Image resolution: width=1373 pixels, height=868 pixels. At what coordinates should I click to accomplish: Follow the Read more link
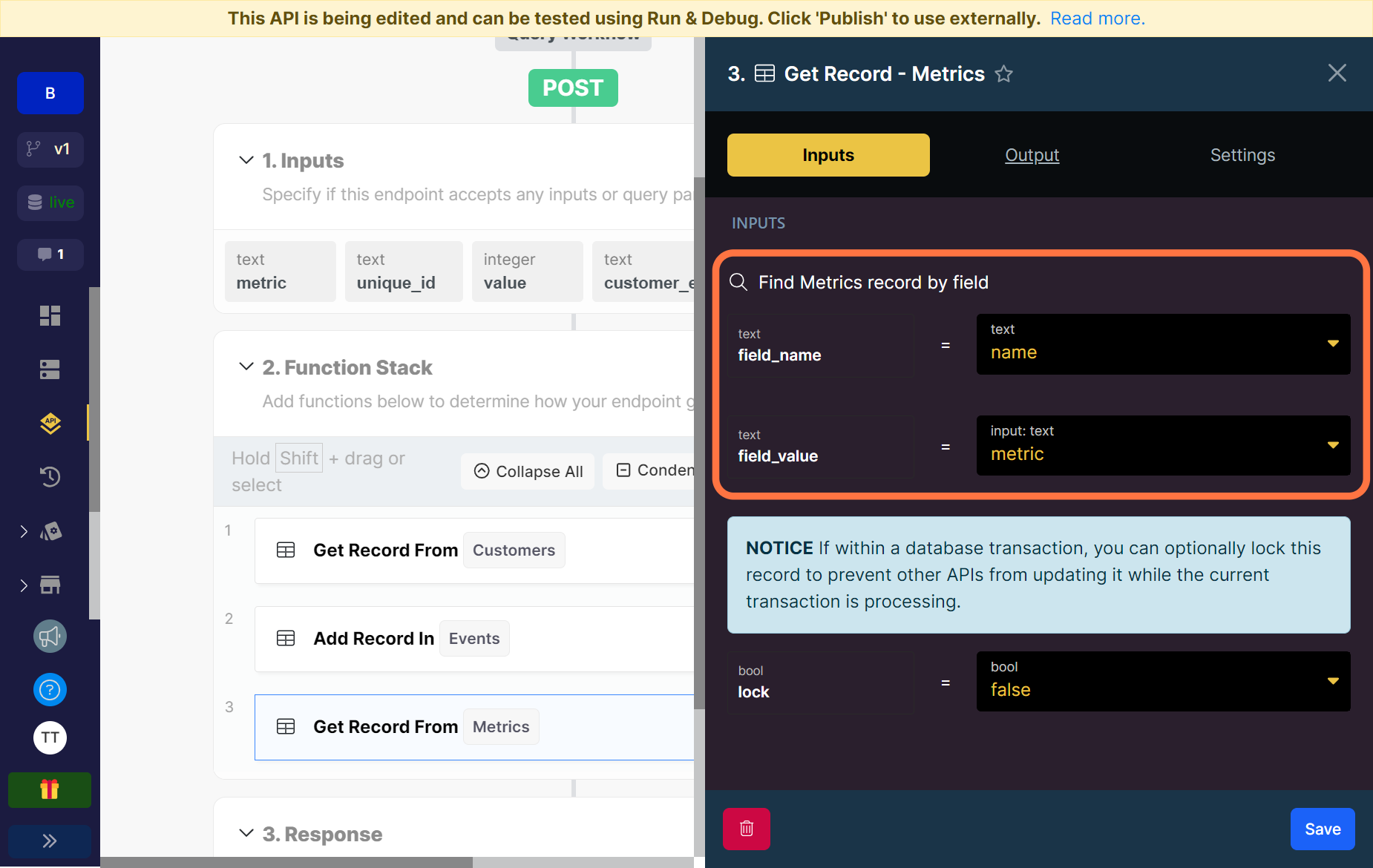(1098, 19)
